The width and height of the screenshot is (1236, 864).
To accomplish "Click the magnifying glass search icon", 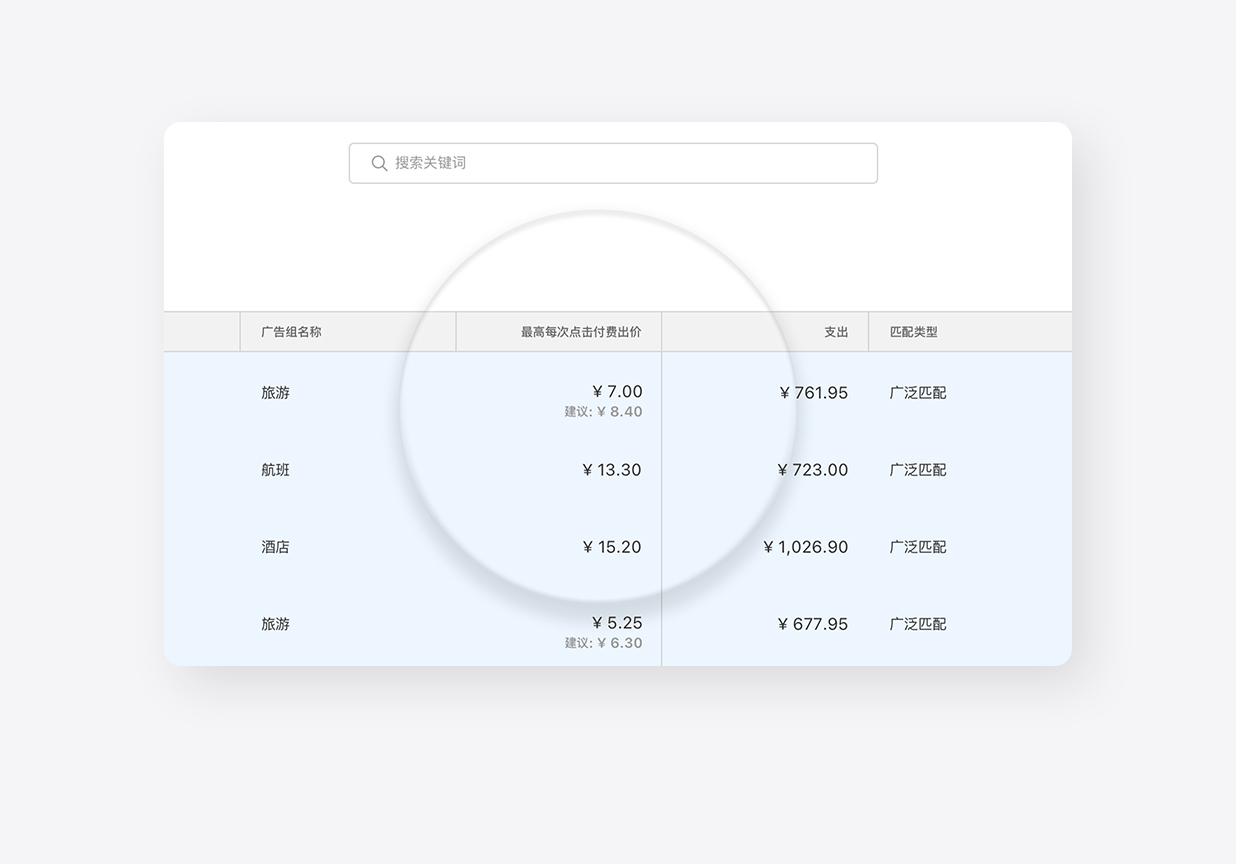I will [379, 163].
